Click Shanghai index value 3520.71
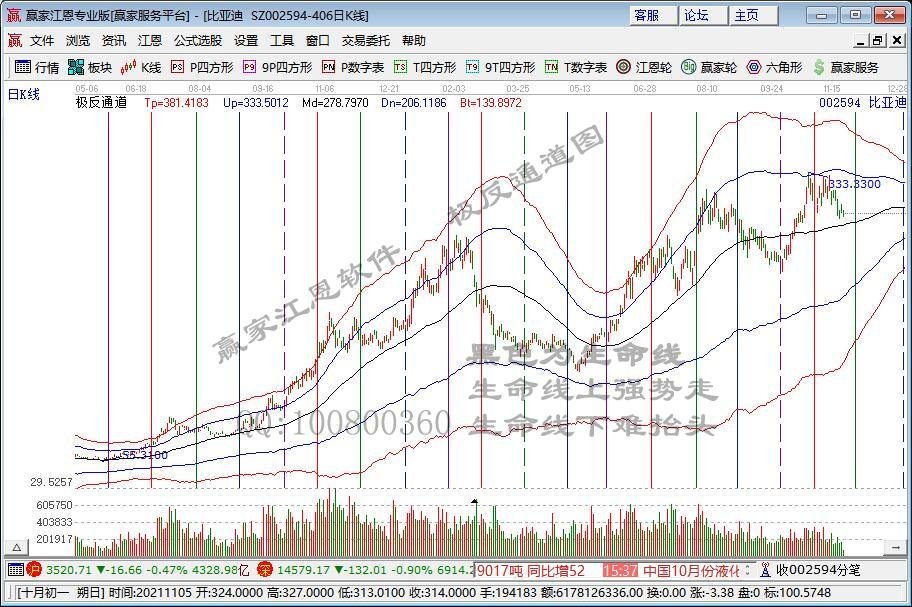The image size is (912, 607). (69, 570)
